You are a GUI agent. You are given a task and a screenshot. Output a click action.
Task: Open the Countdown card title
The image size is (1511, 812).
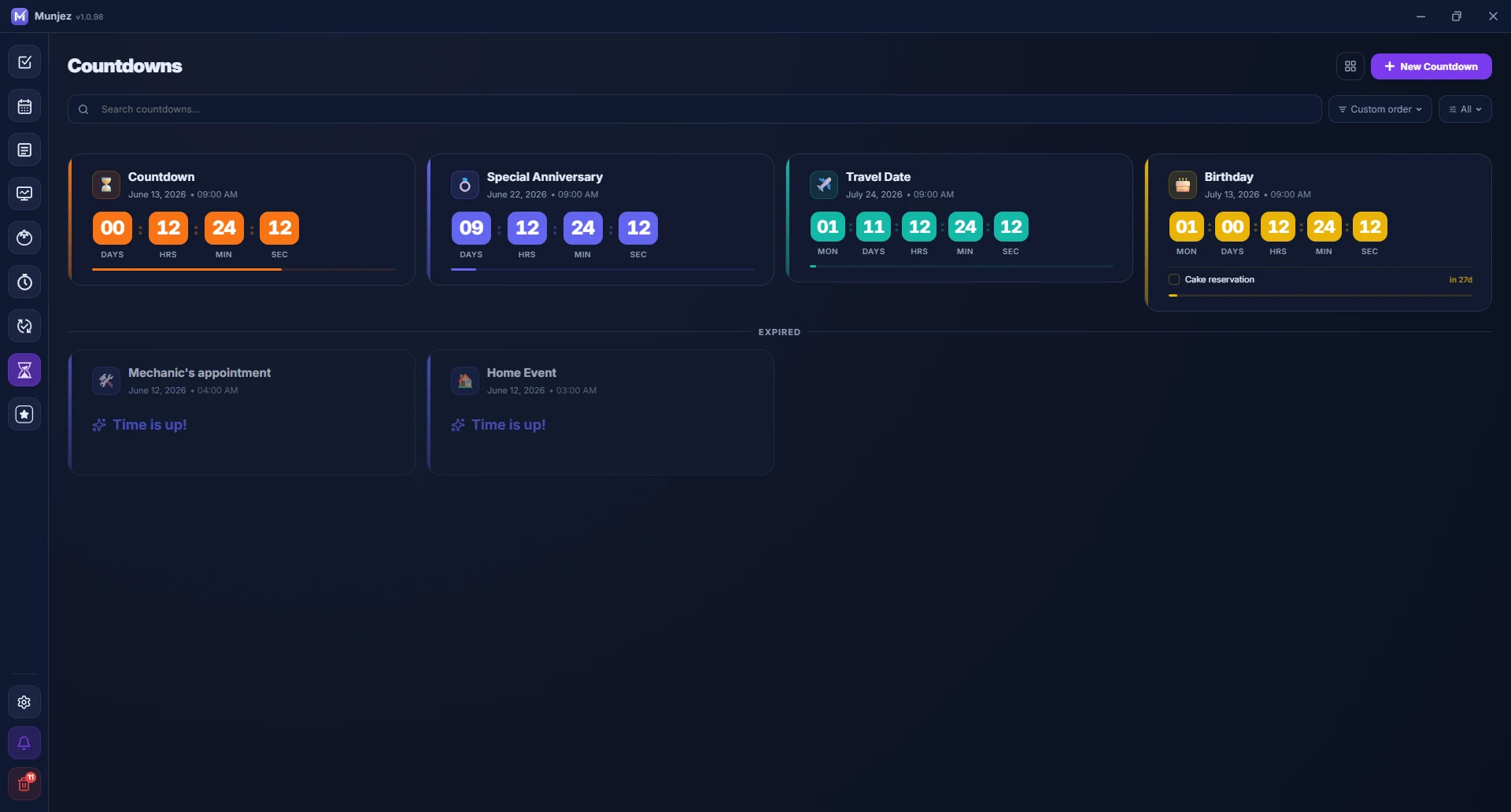tap(161, 177)
